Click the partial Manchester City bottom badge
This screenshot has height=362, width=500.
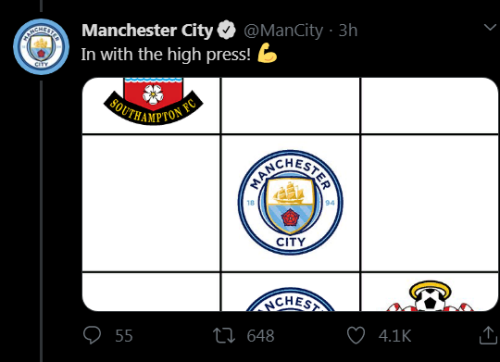coord(290,299)
